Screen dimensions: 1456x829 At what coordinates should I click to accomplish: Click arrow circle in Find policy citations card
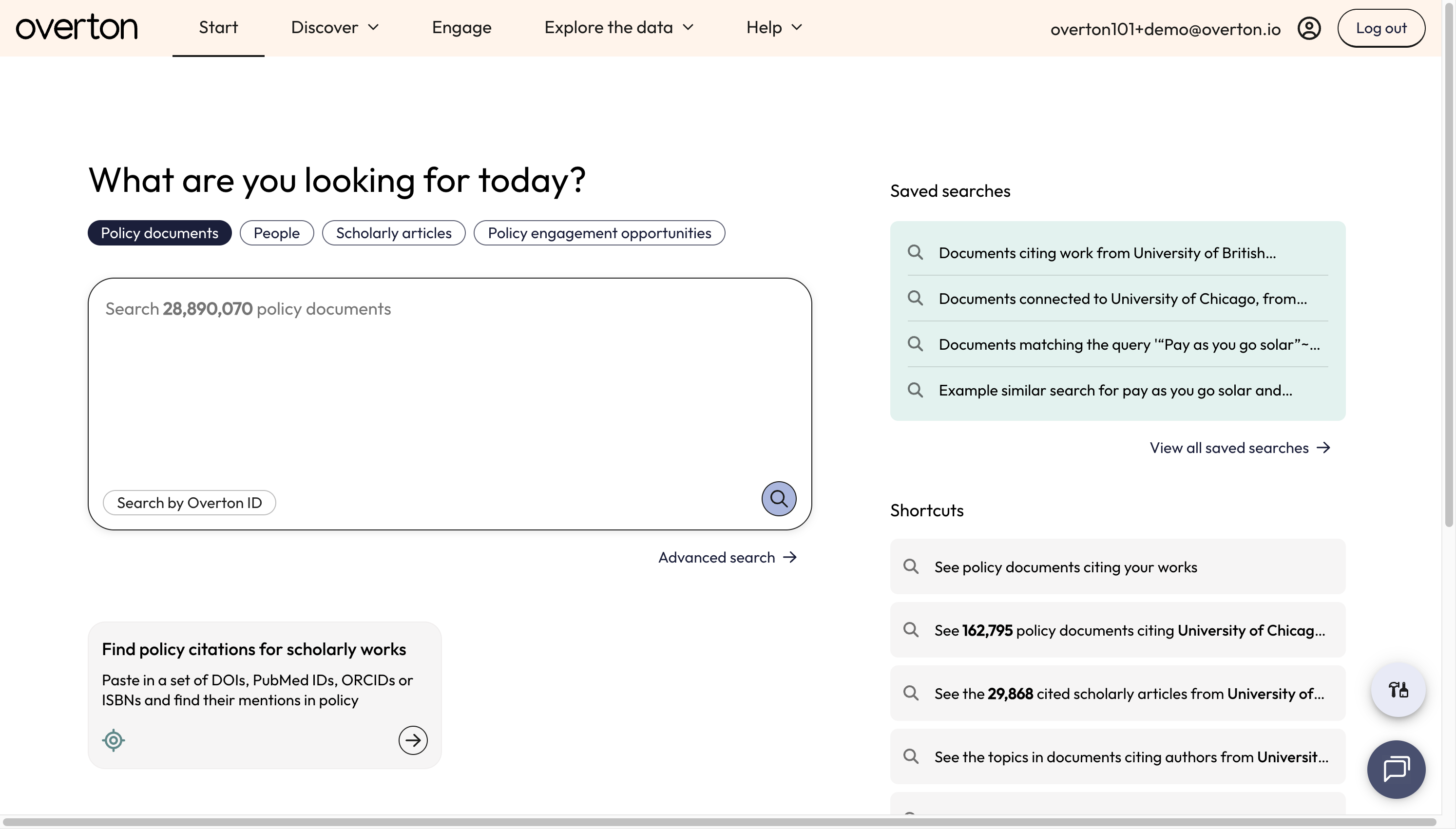click(413, 740)
